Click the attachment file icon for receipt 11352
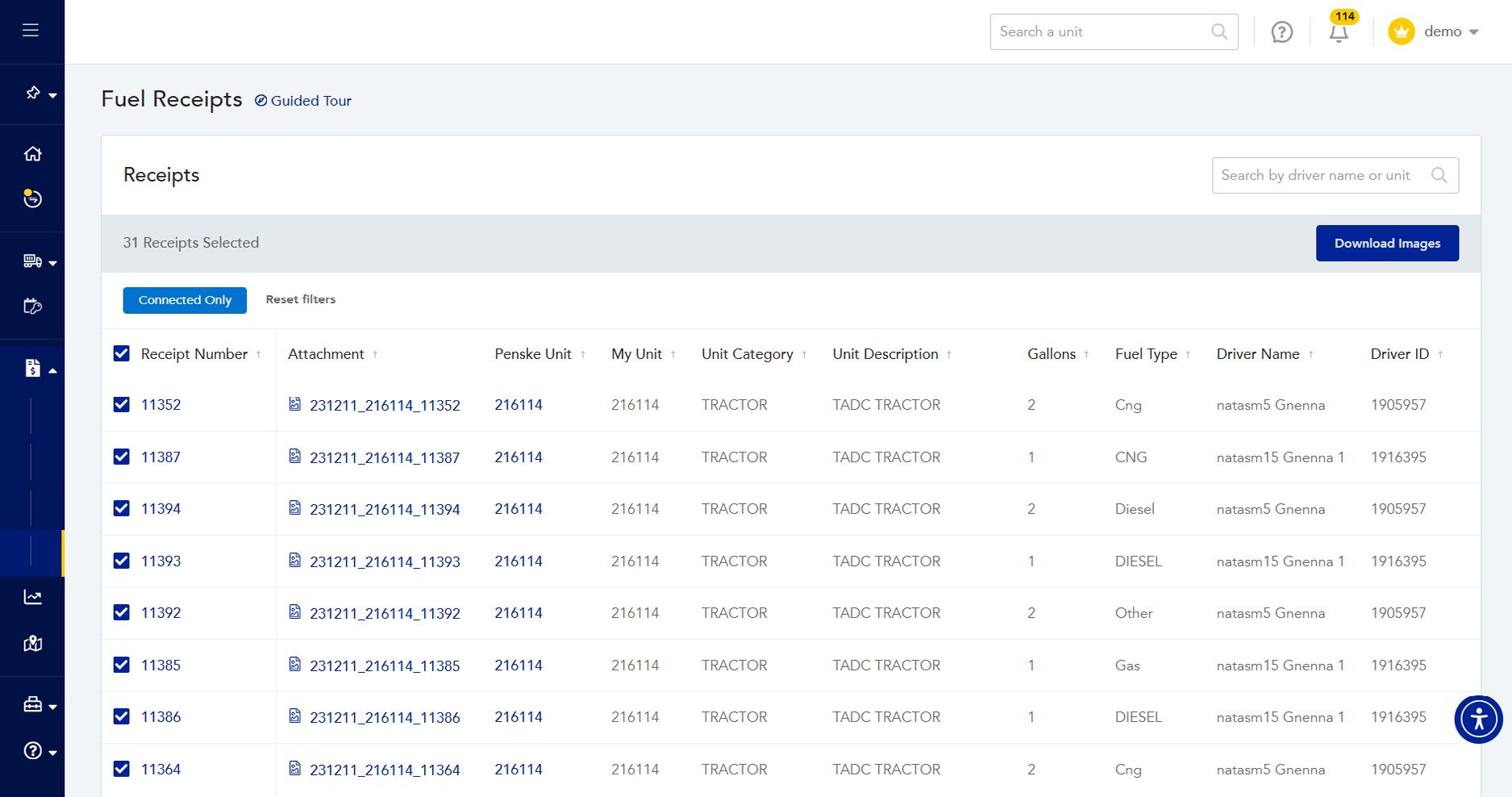 tap(295, 404)
